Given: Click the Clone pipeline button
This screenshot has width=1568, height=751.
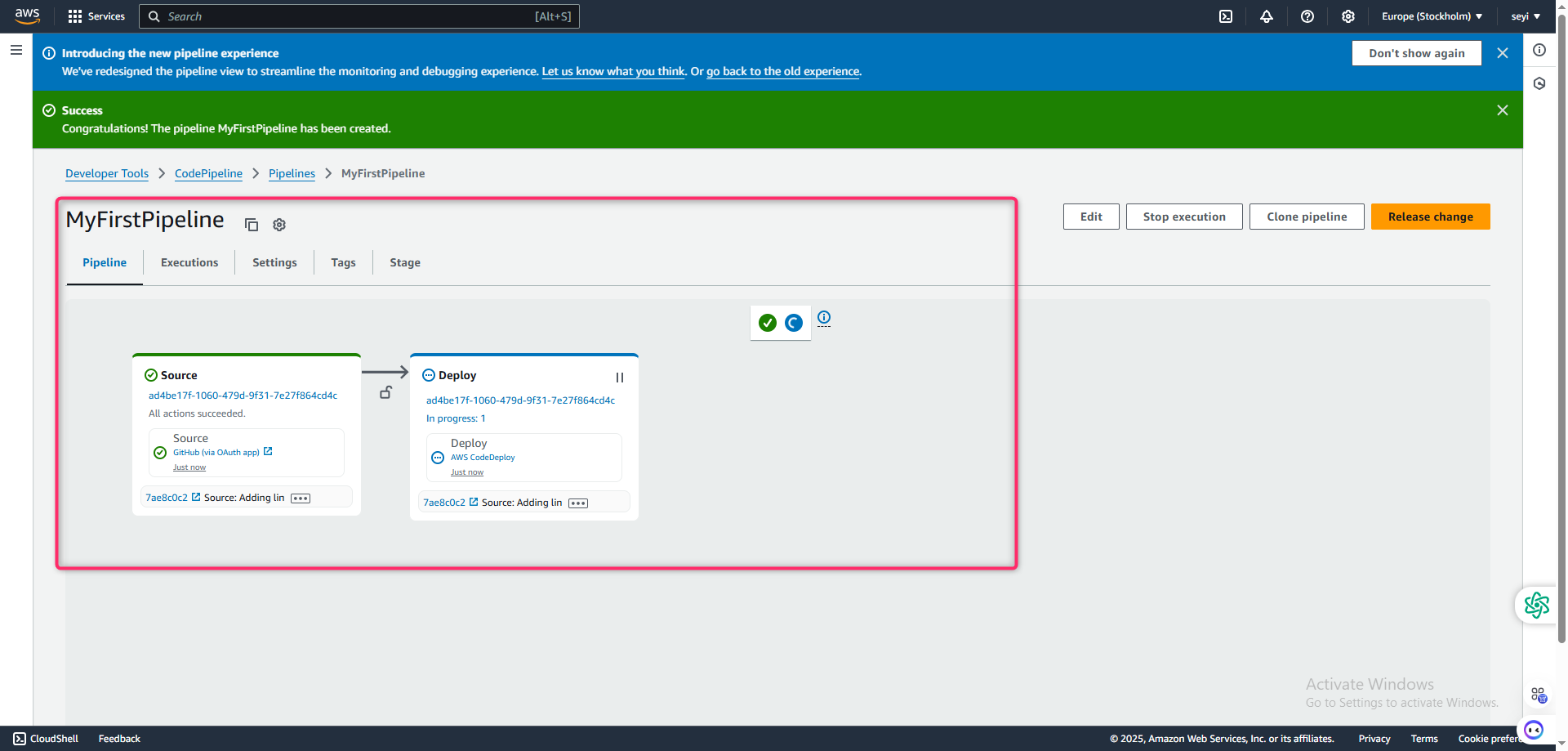Looking at the screenshot, I should click(x=1307, y=217).
